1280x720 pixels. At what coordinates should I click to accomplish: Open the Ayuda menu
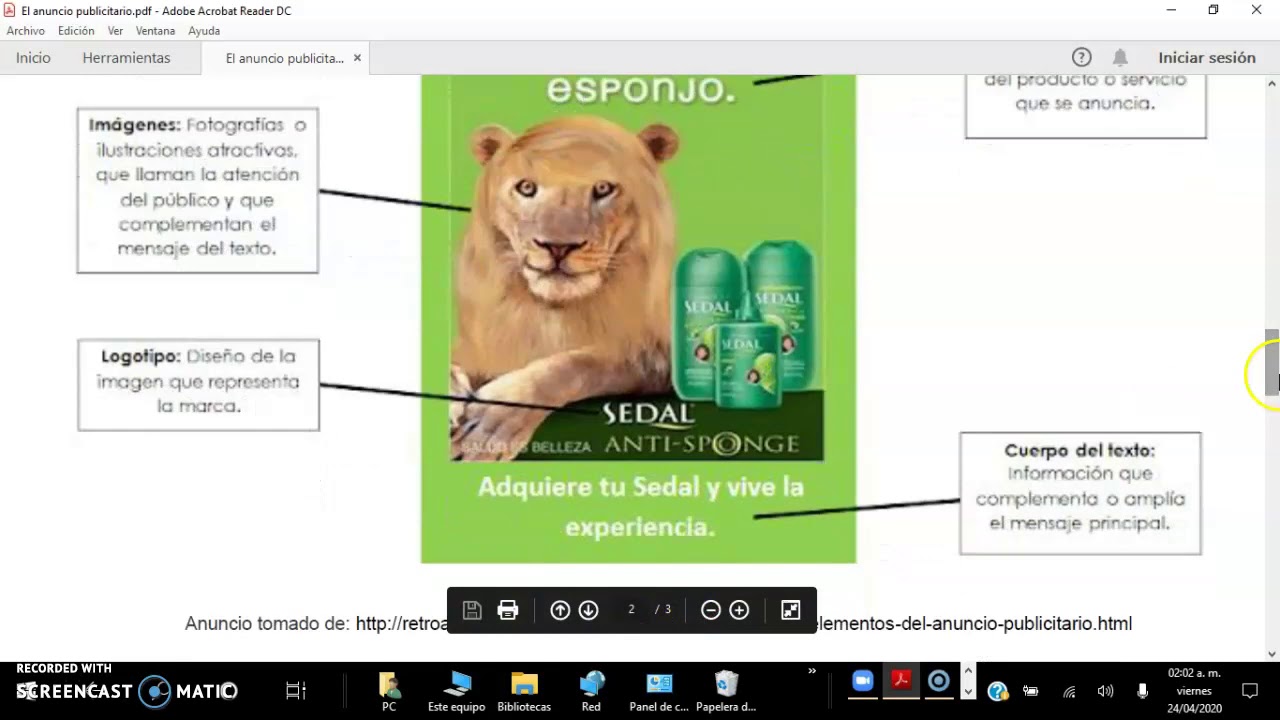pos(204,31)
